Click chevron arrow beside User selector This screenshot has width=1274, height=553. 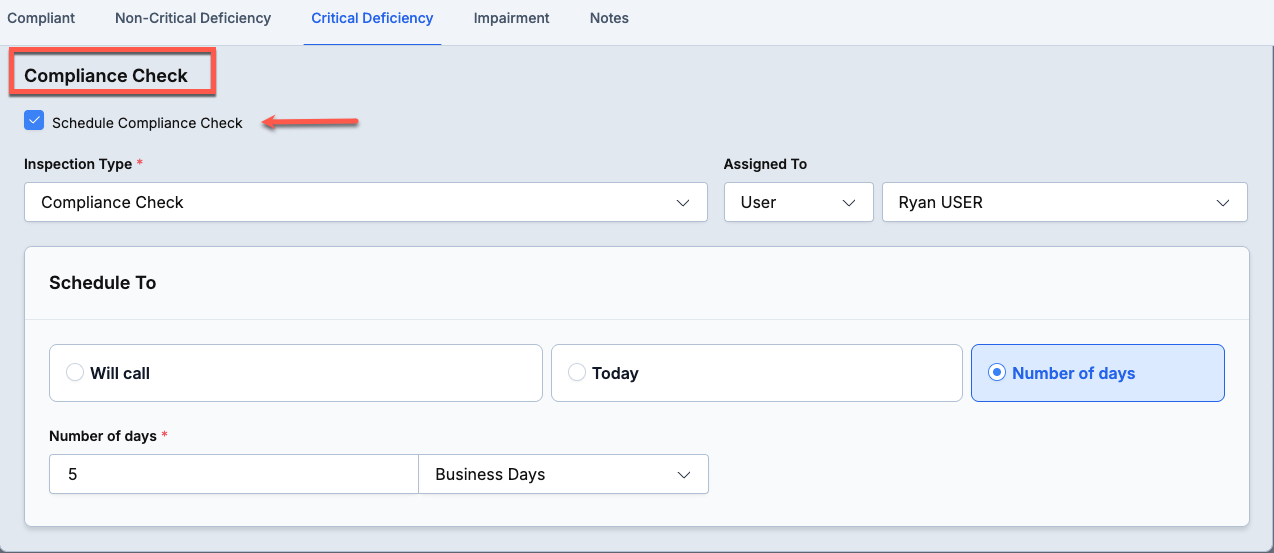pyautogui.click(x=849, y=203)
